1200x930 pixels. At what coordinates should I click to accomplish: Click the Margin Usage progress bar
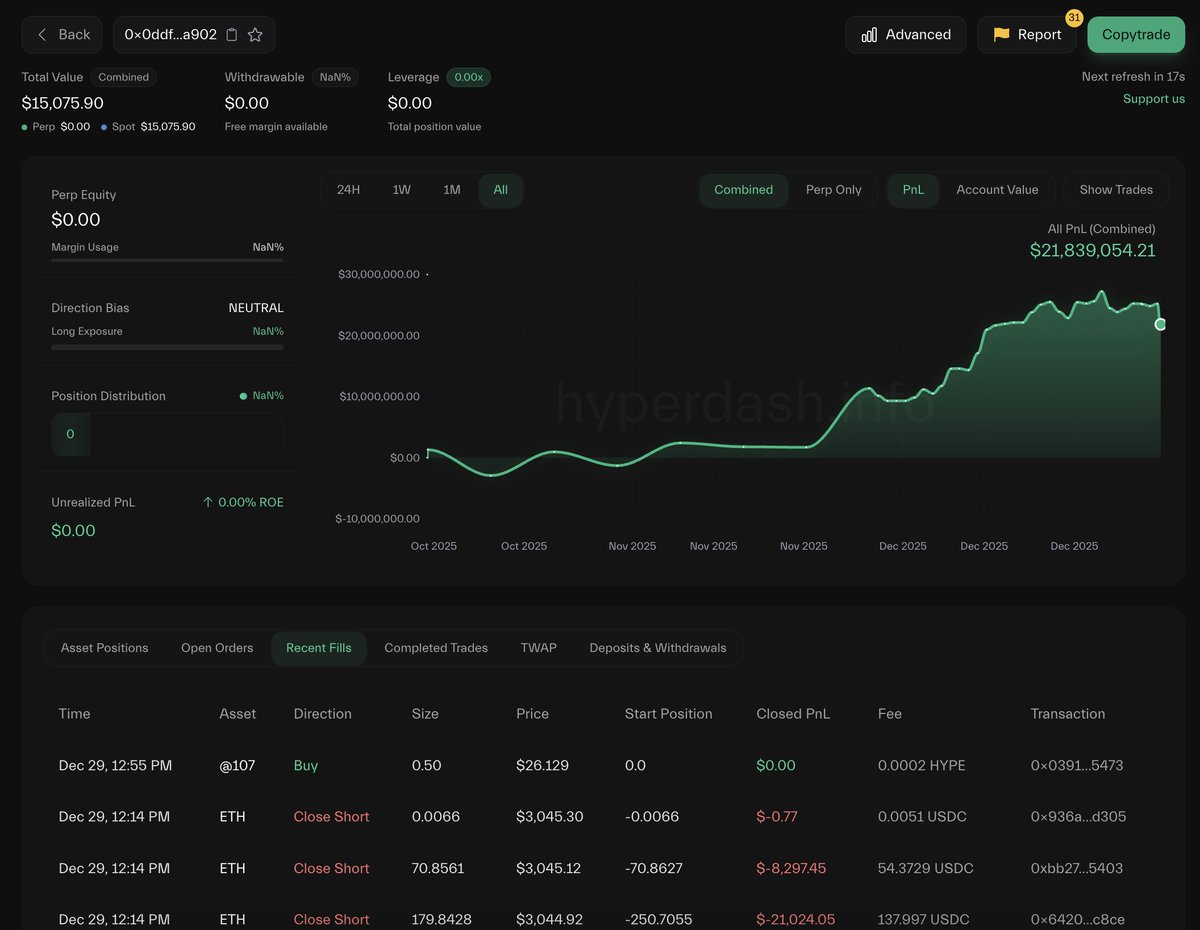tap(167, 260)
